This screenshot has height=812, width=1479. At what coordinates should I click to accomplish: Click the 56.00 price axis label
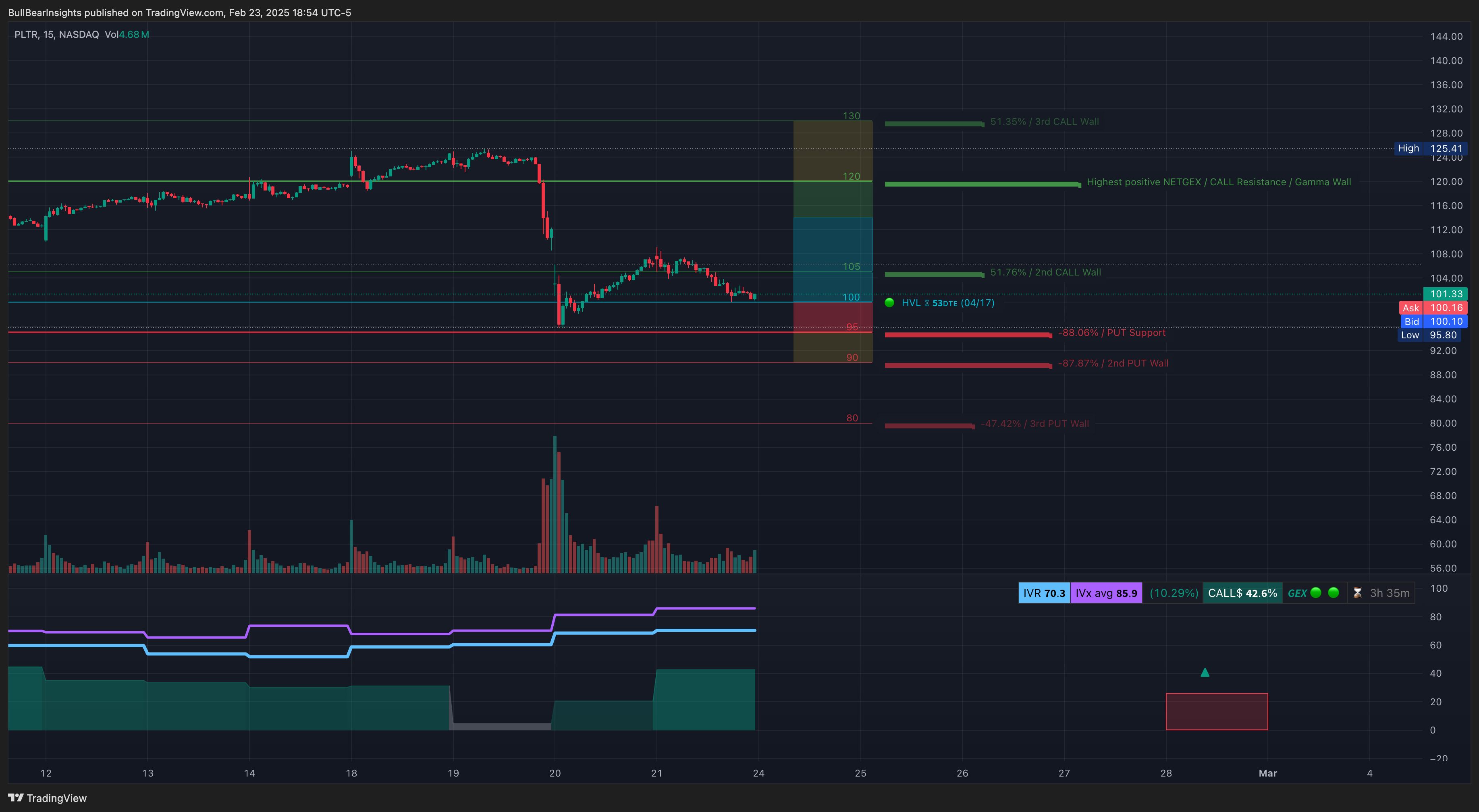point(1444,568)
